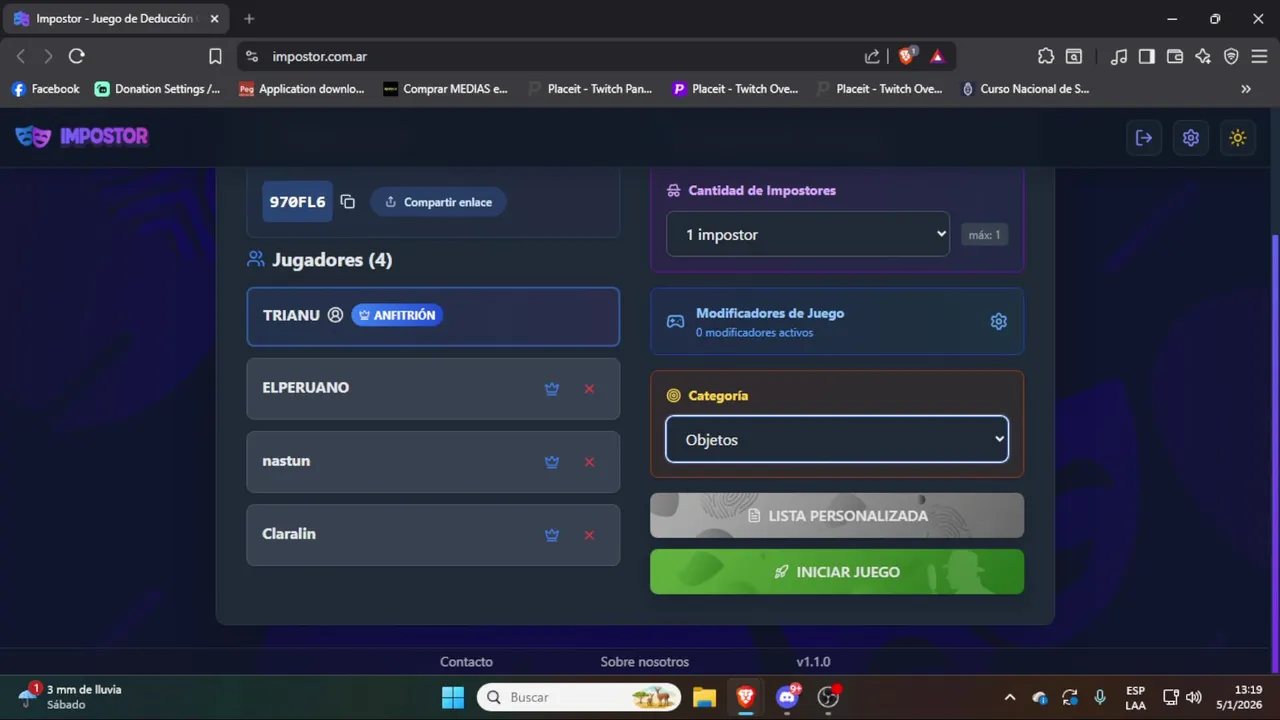Screen dimensions: 1280x720
Task: Open Brave Shields lion icon
Action: (x=907, y=56)
